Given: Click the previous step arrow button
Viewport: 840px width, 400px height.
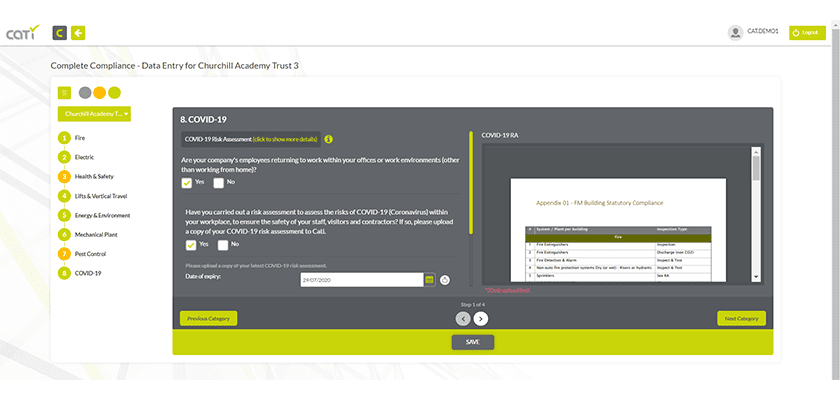Looking at the screenshot, I should click(463, 319).
